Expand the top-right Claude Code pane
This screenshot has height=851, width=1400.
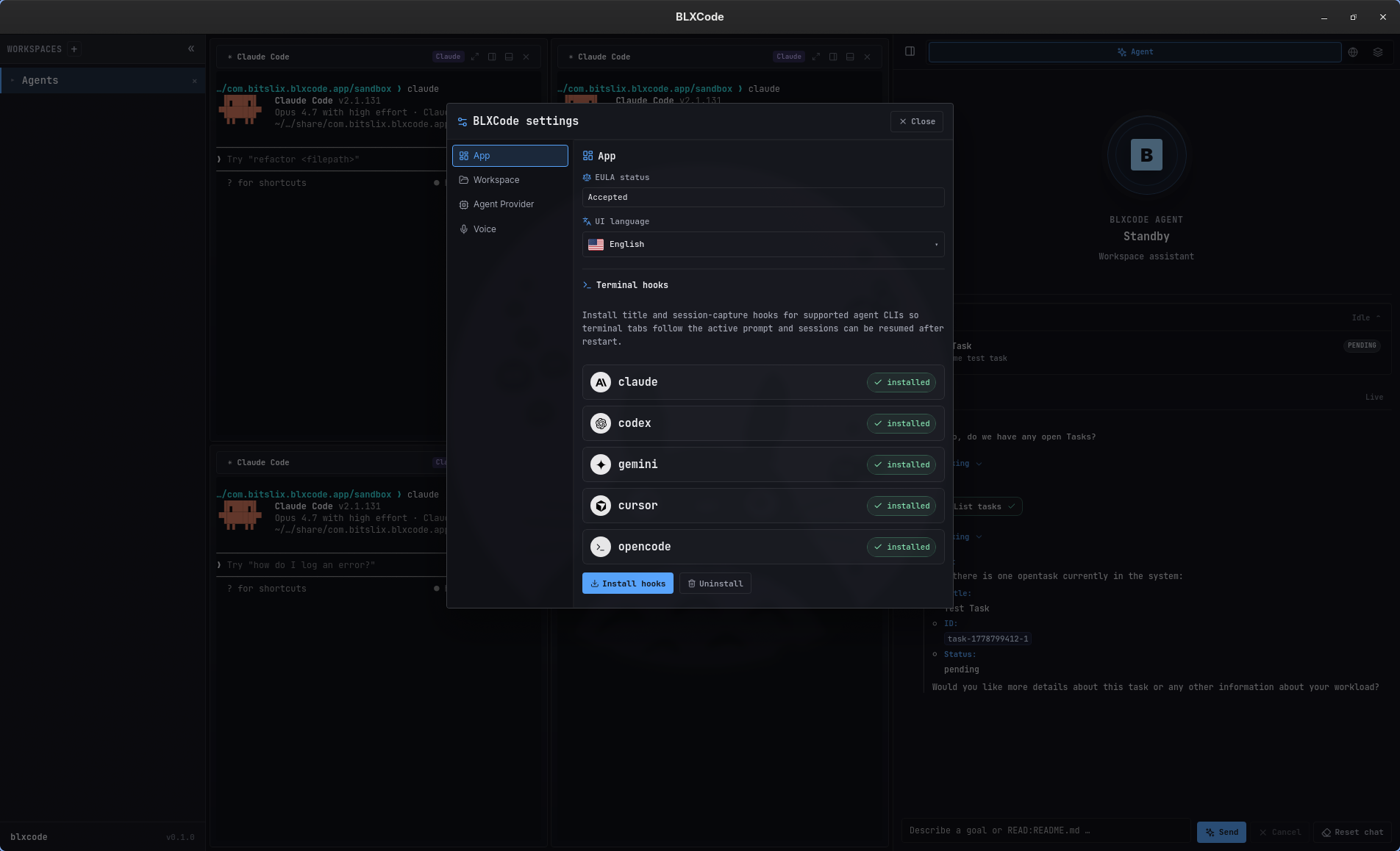[x=816, y=57]
